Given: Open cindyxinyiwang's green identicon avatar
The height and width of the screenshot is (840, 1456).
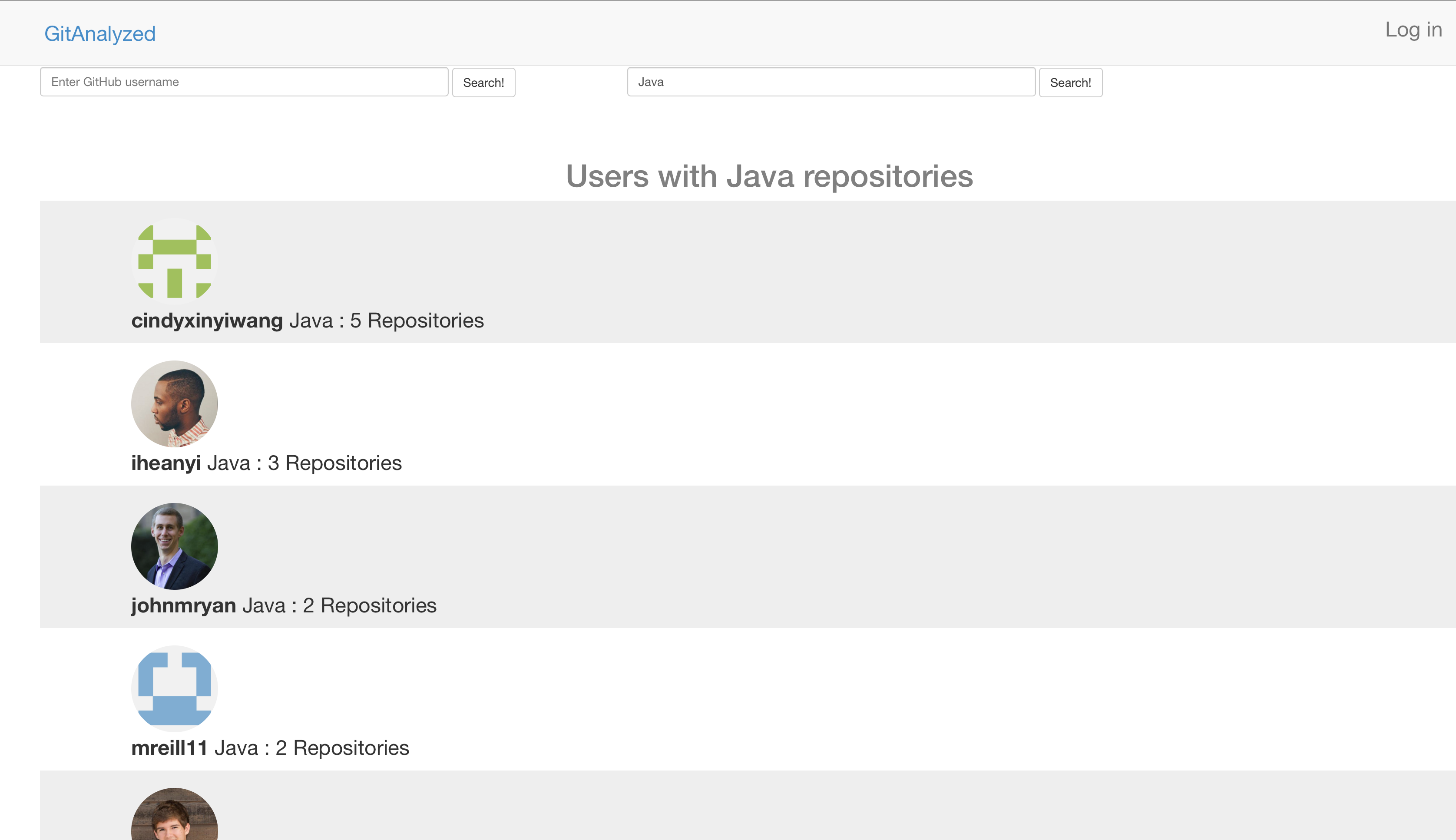Looking at the screenshot, I should (x=174, y=261).
